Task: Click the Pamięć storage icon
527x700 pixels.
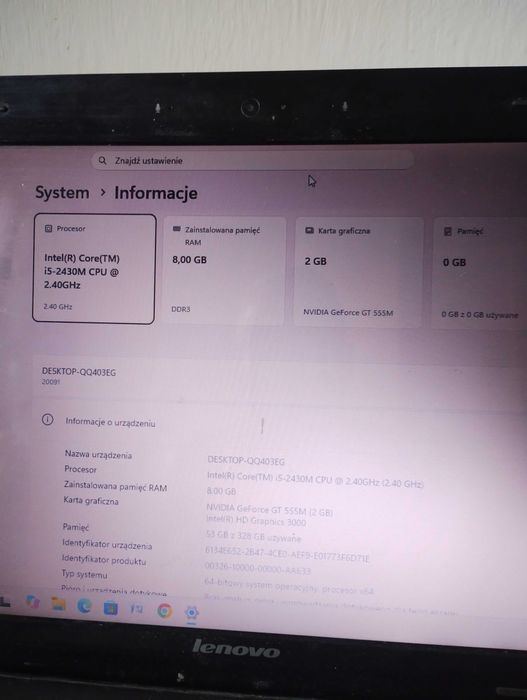Action: coord(448,231)
